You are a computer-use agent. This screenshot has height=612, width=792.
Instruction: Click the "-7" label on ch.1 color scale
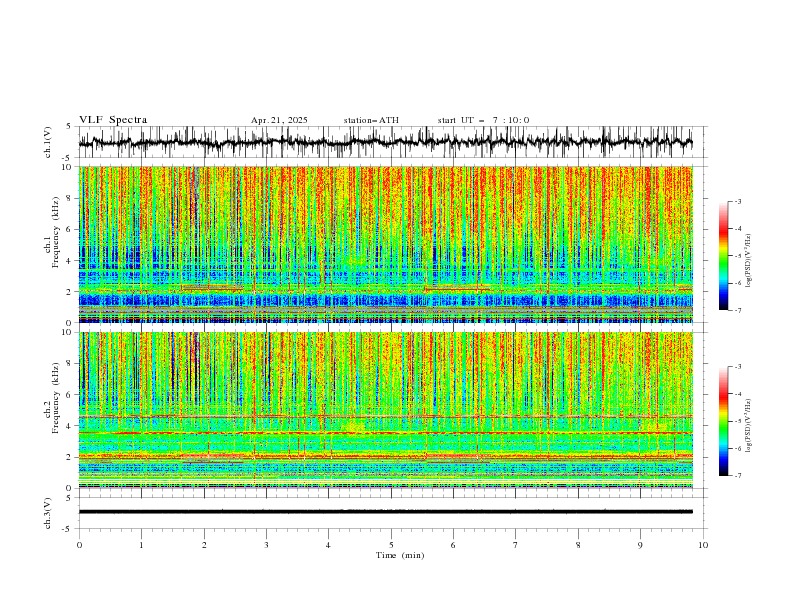pos(738,310)
